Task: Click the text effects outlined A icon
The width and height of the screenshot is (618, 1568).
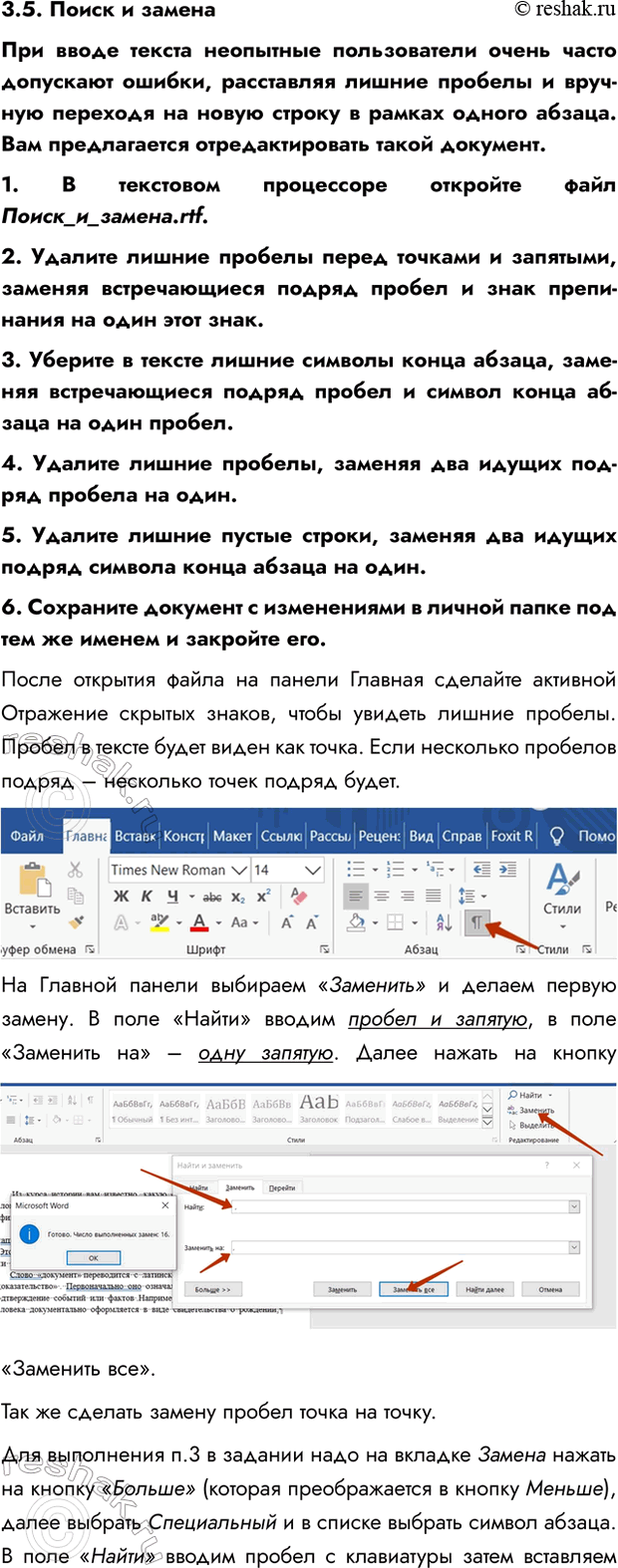Action: point(121,923)
